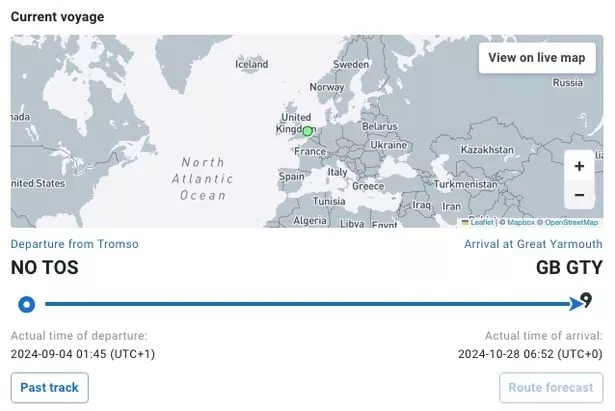615x411 pixels.
Task: Click the map zoom out minus button
Action: pyautogui.click(x=579, y=195)
